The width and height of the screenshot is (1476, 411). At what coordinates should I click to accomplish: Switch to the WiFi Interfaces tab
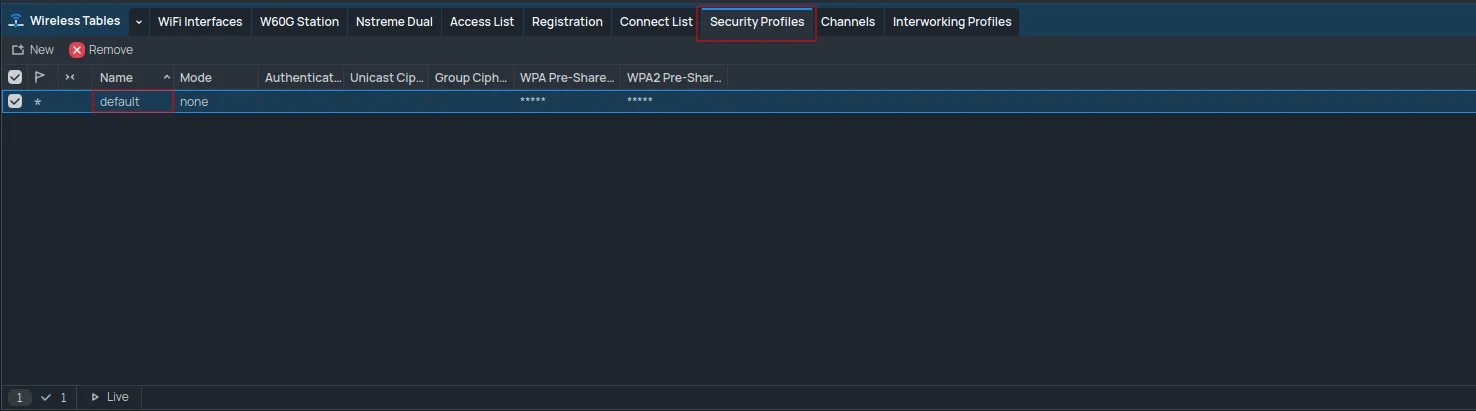coord(200,21)
